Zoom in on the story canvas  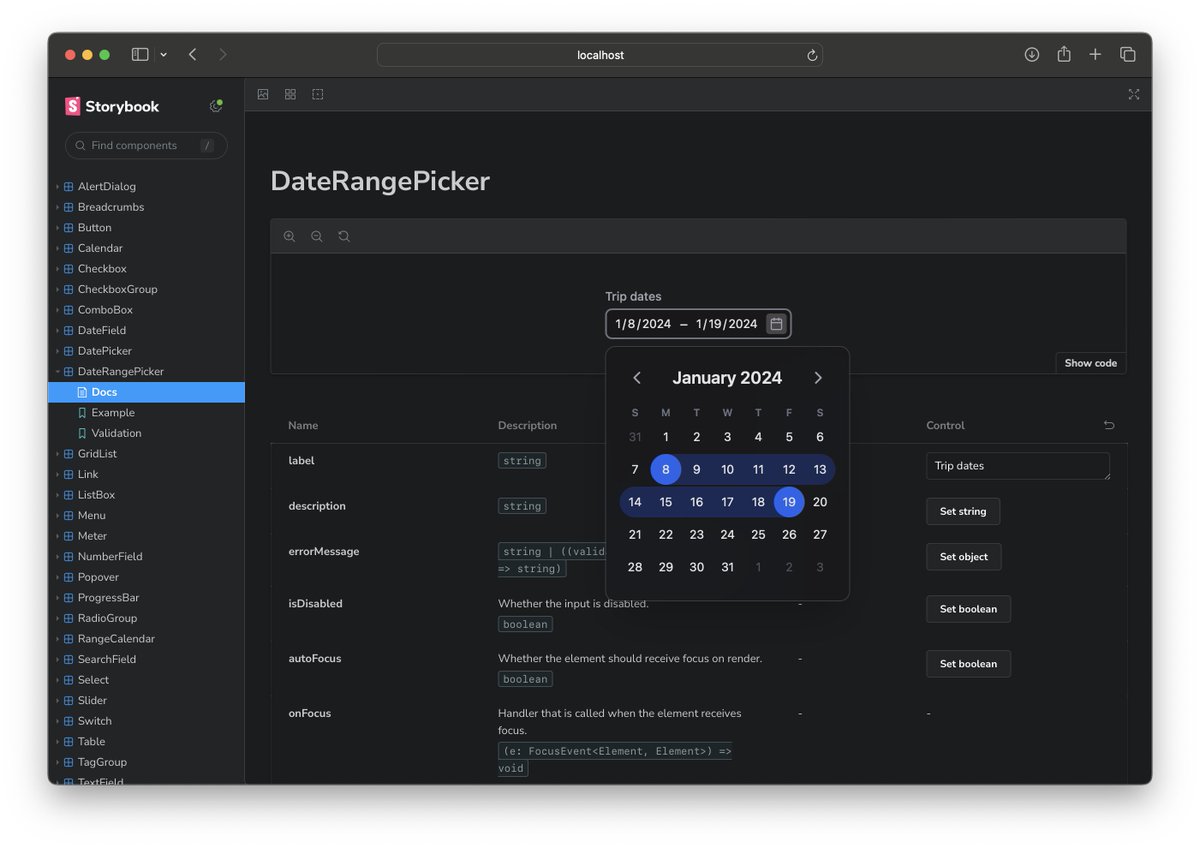(289, 237)
